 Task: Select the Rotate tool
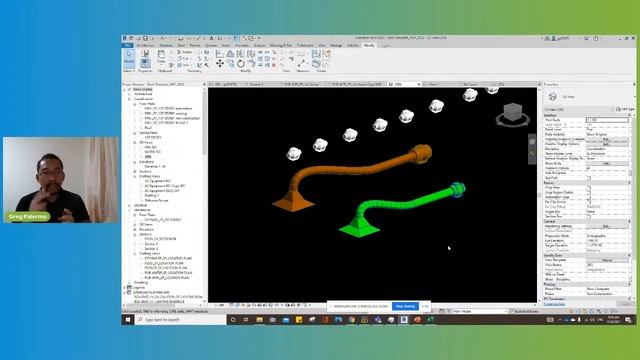pyautogui.click(x=241, y=63)
